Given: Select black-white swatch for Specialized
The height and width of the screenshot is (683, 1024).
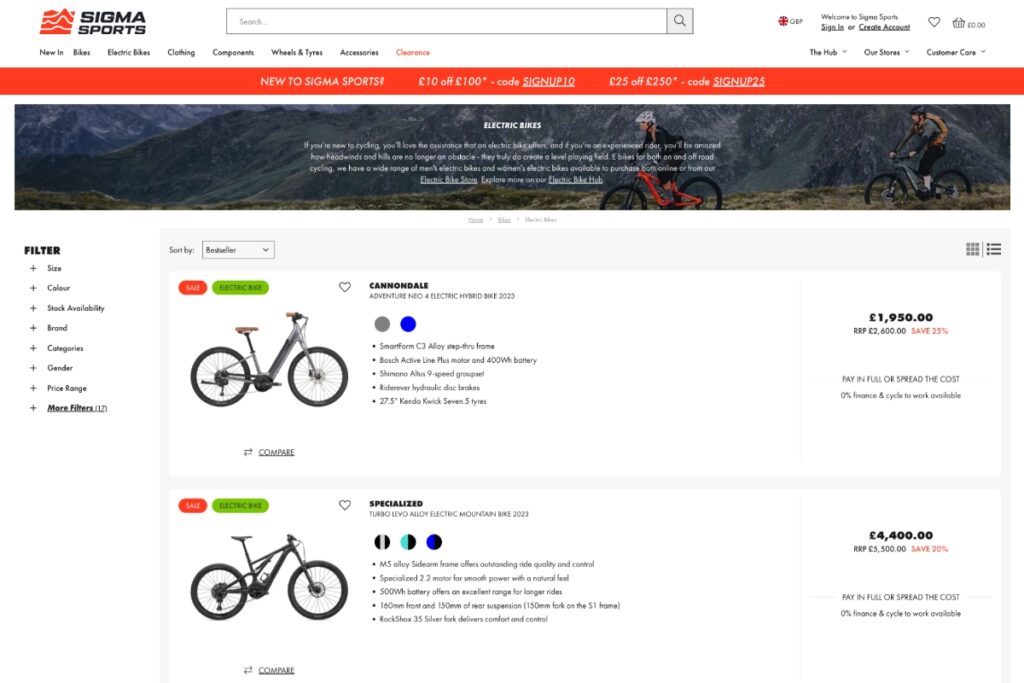Looking at the screenshot, I should tap(382, 542).
